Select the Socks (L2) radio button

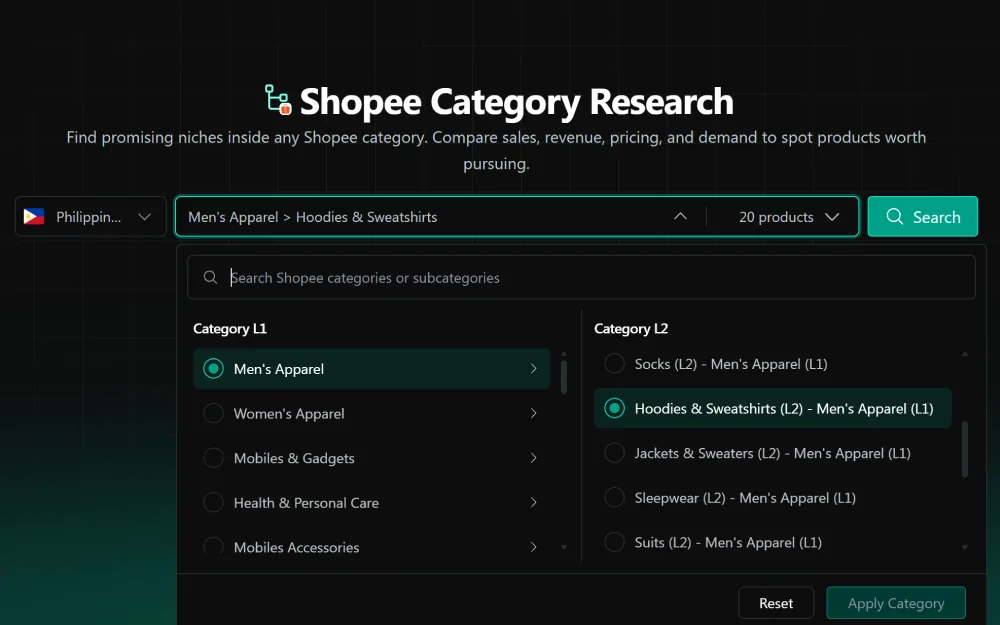tap(614, 364)
